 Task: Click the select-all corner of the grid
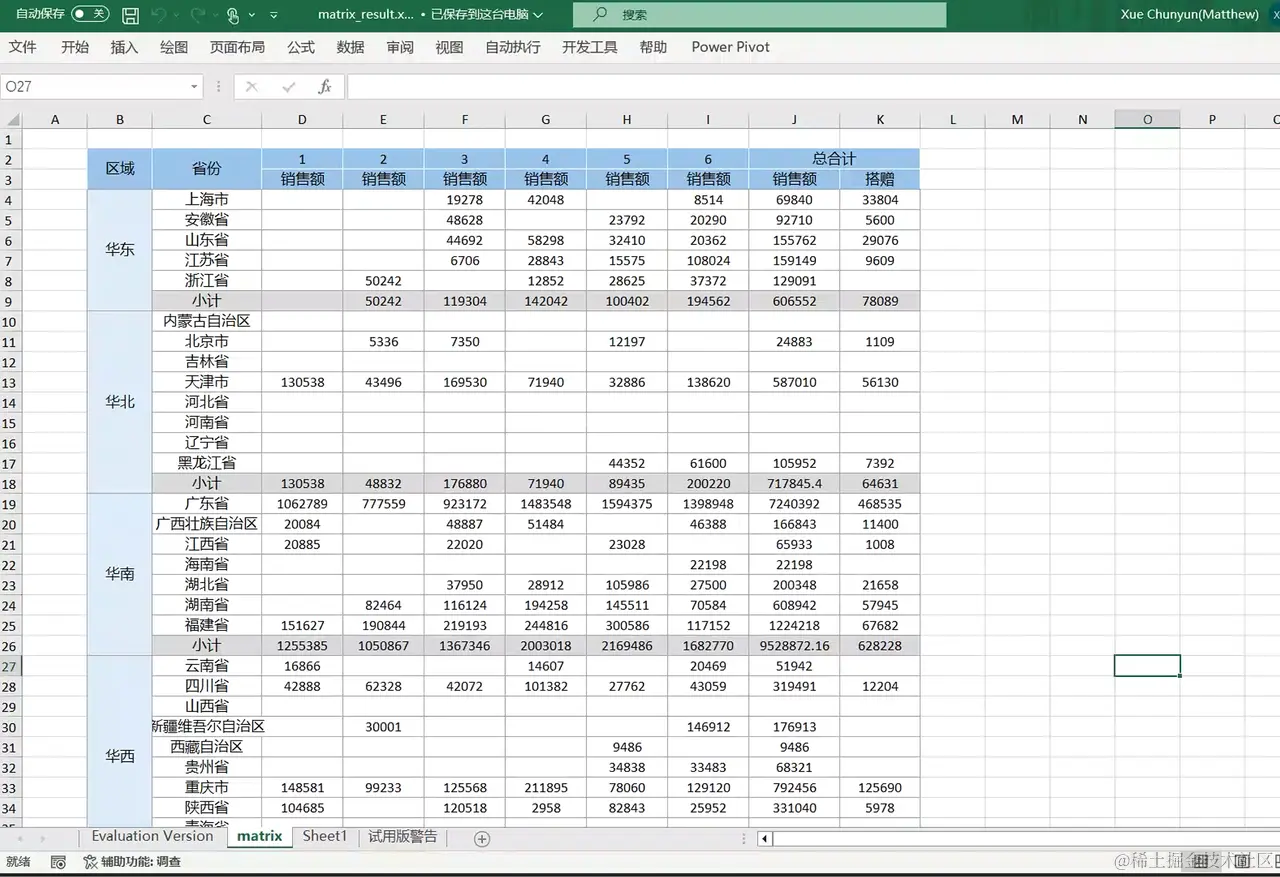(11, 120)
